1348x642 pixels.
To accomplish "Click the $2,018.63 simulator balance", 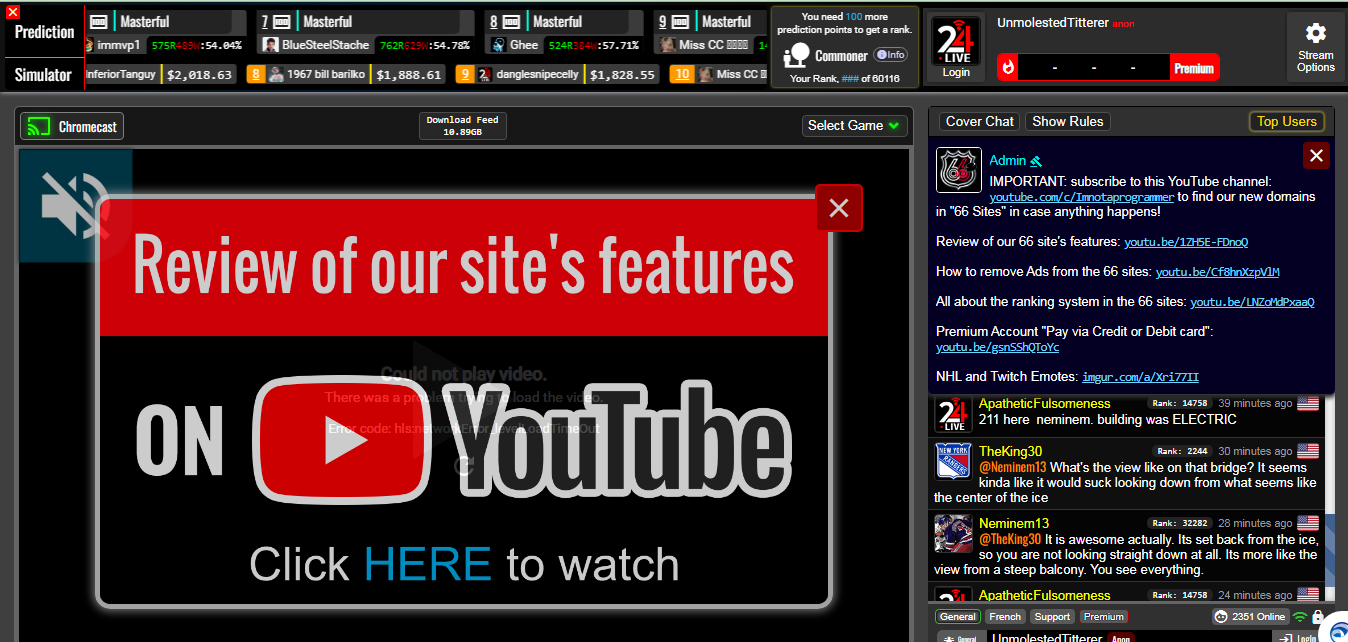I will 199,74.
